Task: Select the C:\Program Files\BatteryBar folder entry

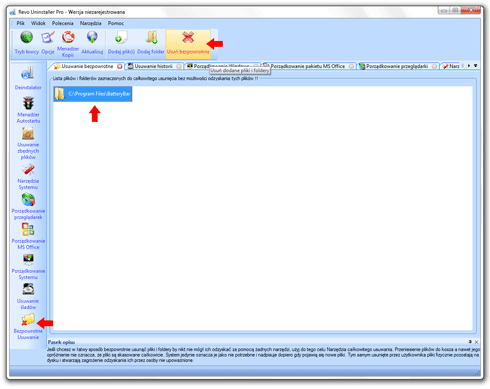Action: click(93, 94)
